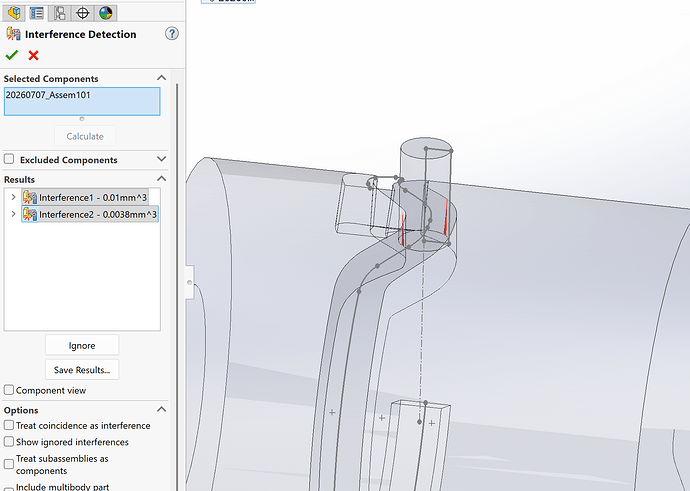Click the Ignore button

(x=82, y=345)
